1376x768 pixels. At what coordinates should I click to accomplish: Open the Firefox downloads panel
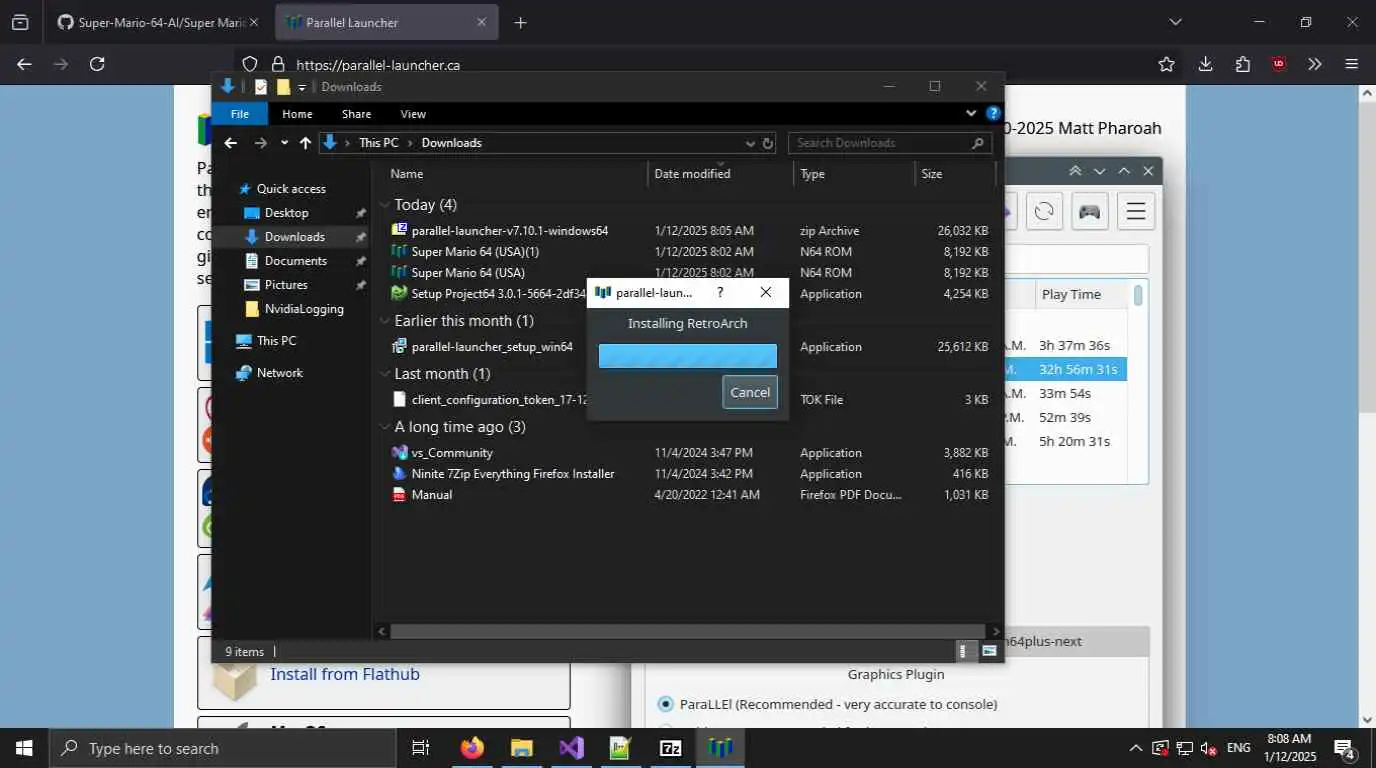(1205, 64)
